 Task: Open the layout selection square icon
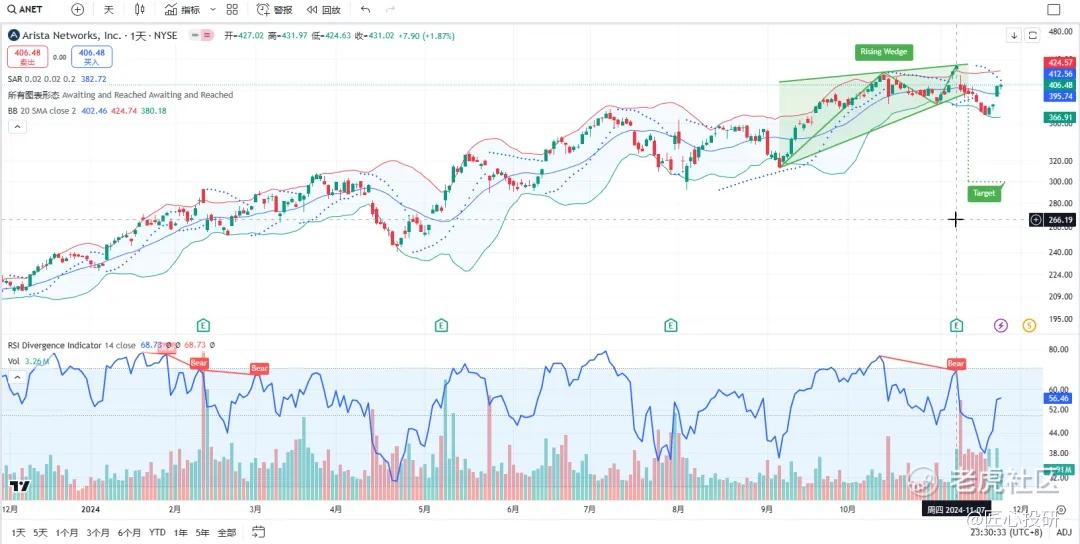point(1054,10)
